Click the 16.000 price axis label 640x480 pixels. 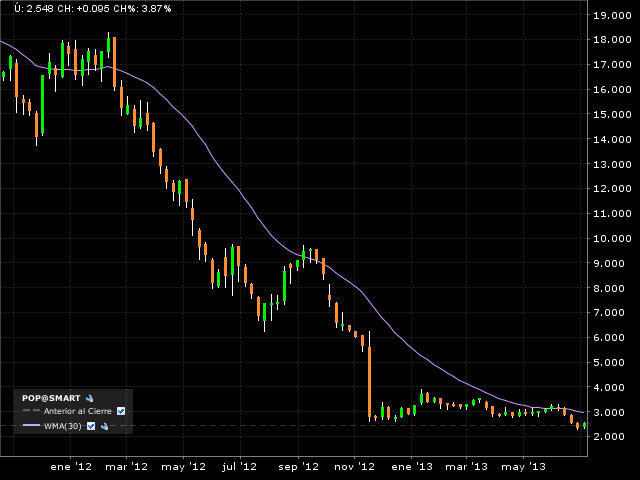click(612, 89)
